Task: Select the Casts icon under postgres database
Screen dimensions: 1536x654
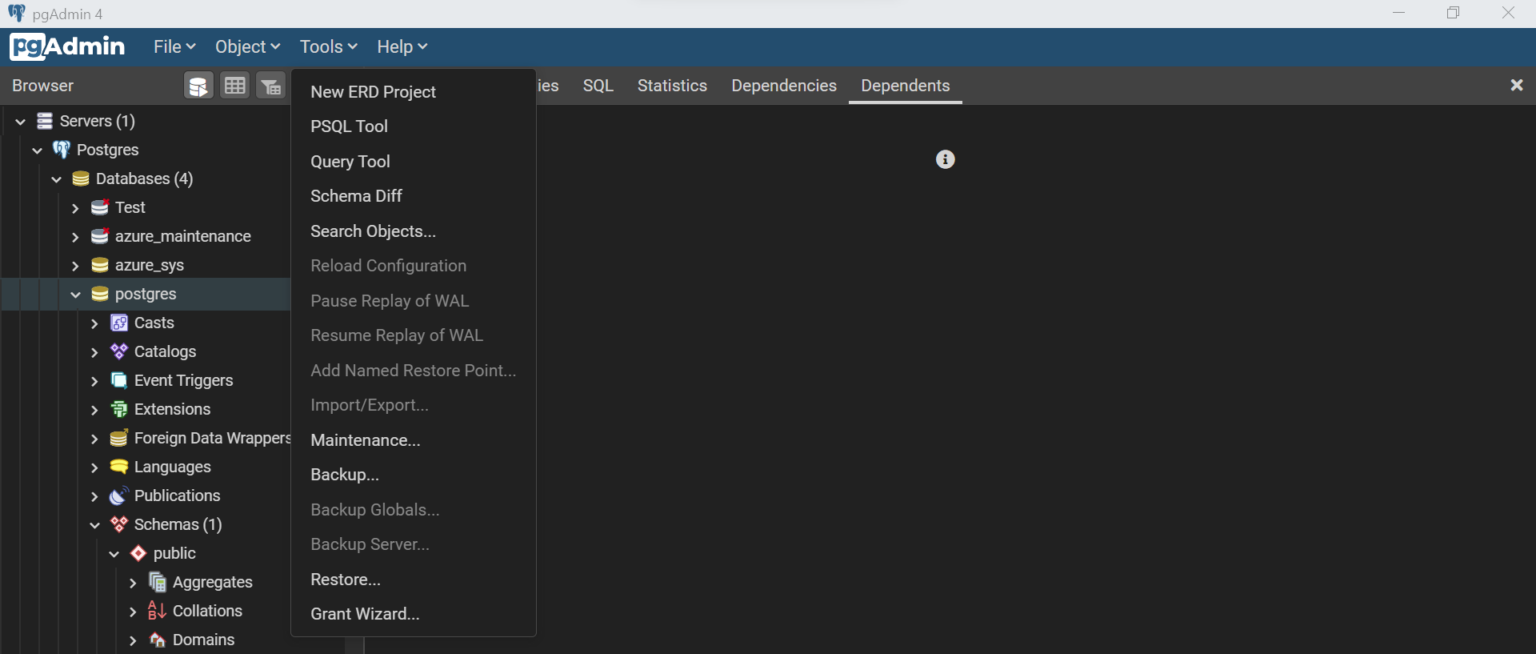Action: click(120, 322)
